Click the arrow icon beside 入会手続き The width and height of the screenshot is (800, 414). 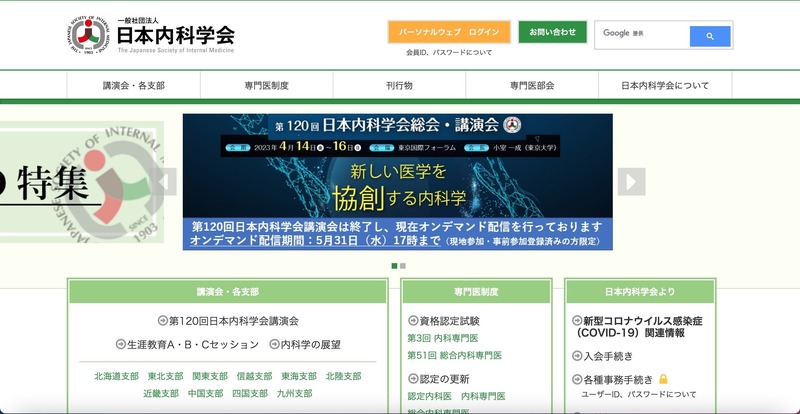coord(577,355)
